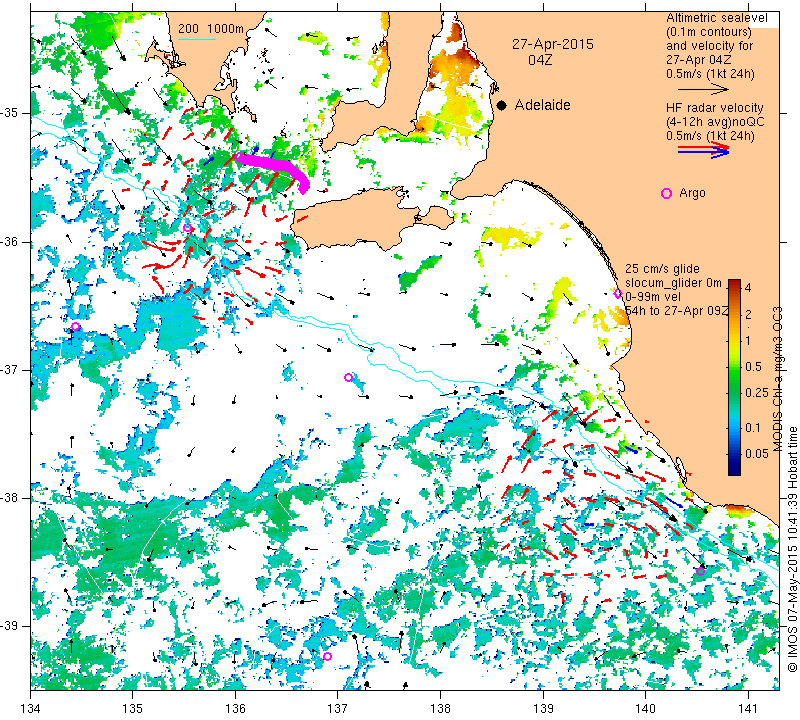Screen dimensions: 800x720
Task: Click the longitude axis label "141"
Action: tap(748, 709)
